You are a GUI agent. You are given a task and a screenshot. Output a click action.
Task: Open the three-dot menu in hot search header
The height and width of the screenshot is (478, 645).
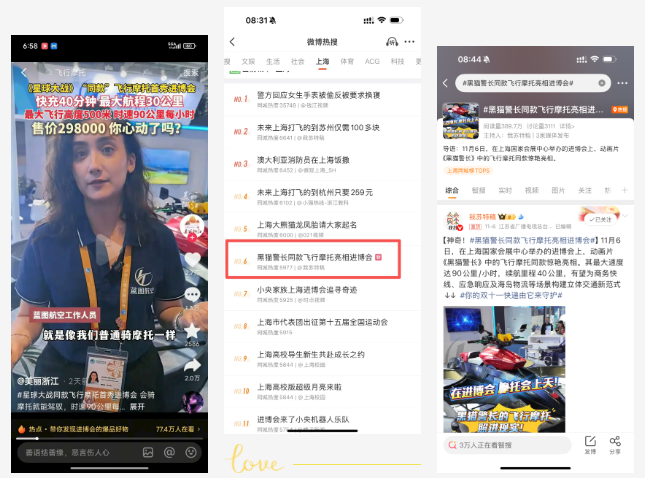click(x=409, y=42)
